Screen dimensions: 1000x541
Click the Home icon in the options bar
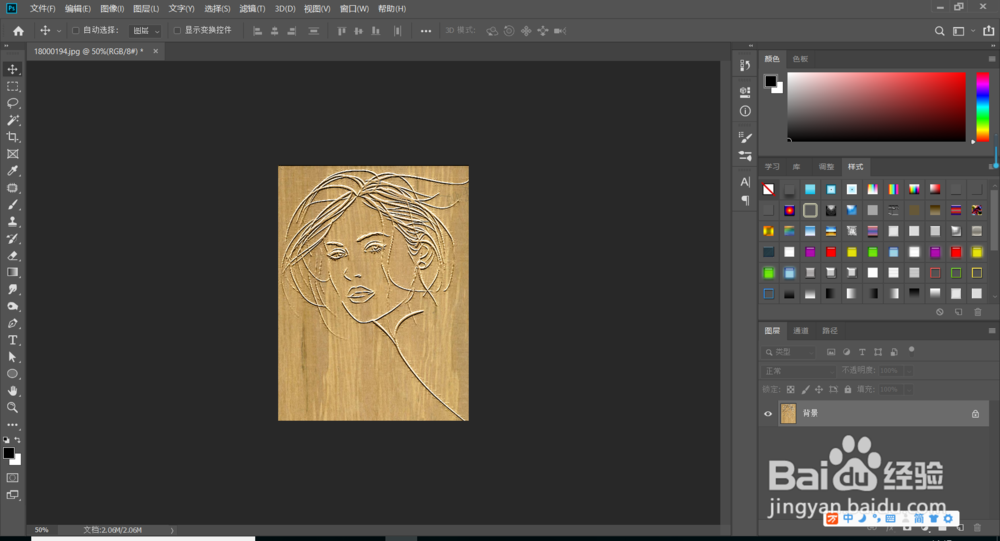[x=18, y=31]
